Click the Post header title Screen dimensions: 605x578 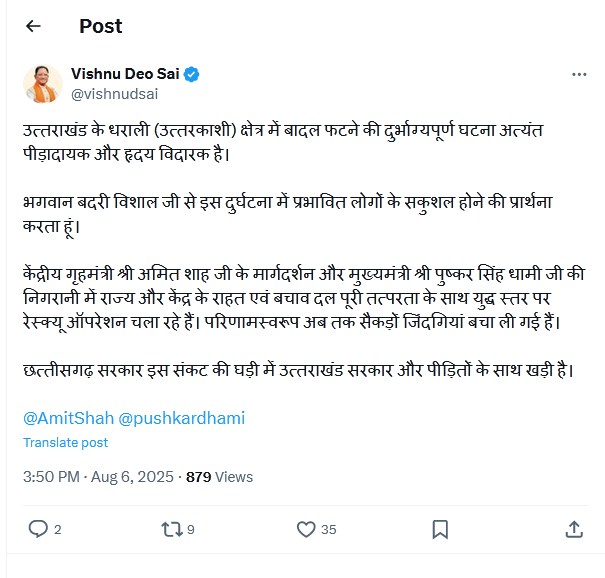click(x=100, y=26)
